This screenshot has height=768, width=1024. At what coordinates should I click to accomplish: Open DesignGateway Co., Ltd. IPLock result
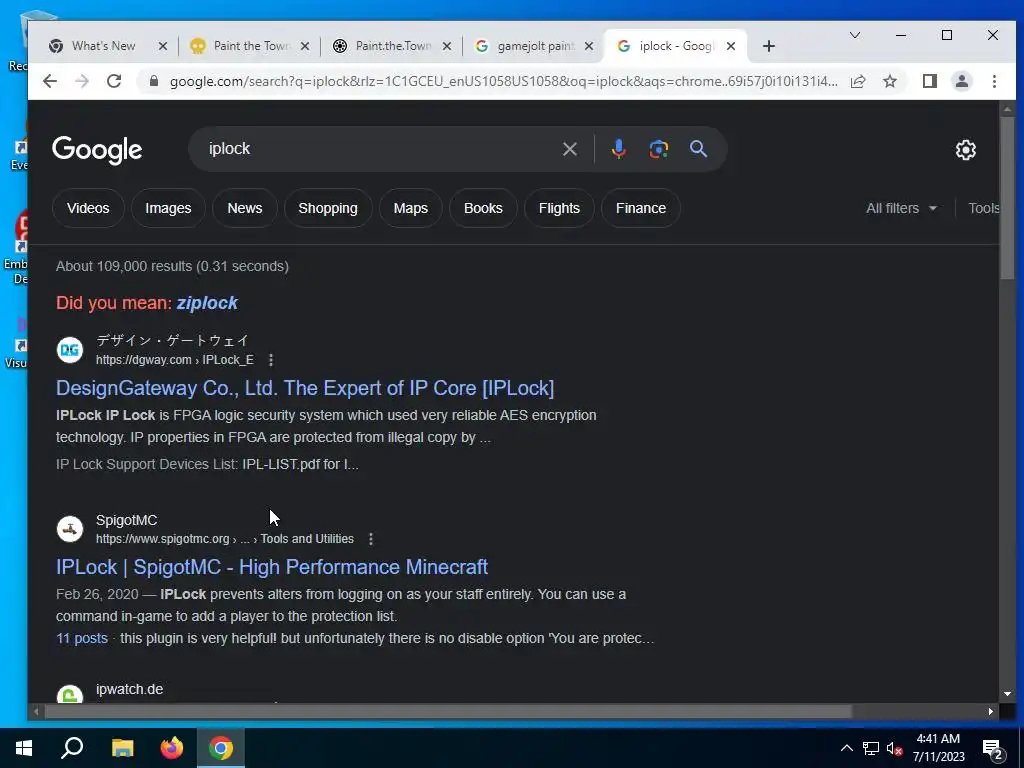click(305, 388)
